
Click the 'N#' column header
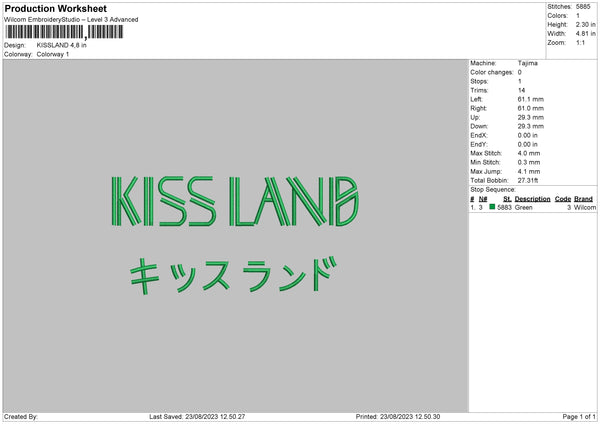point(483,199)
